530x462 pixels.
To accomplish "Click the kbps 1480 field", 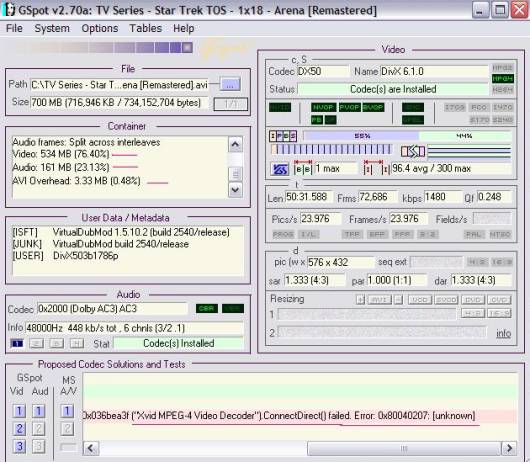I will (x=442, y=197).
